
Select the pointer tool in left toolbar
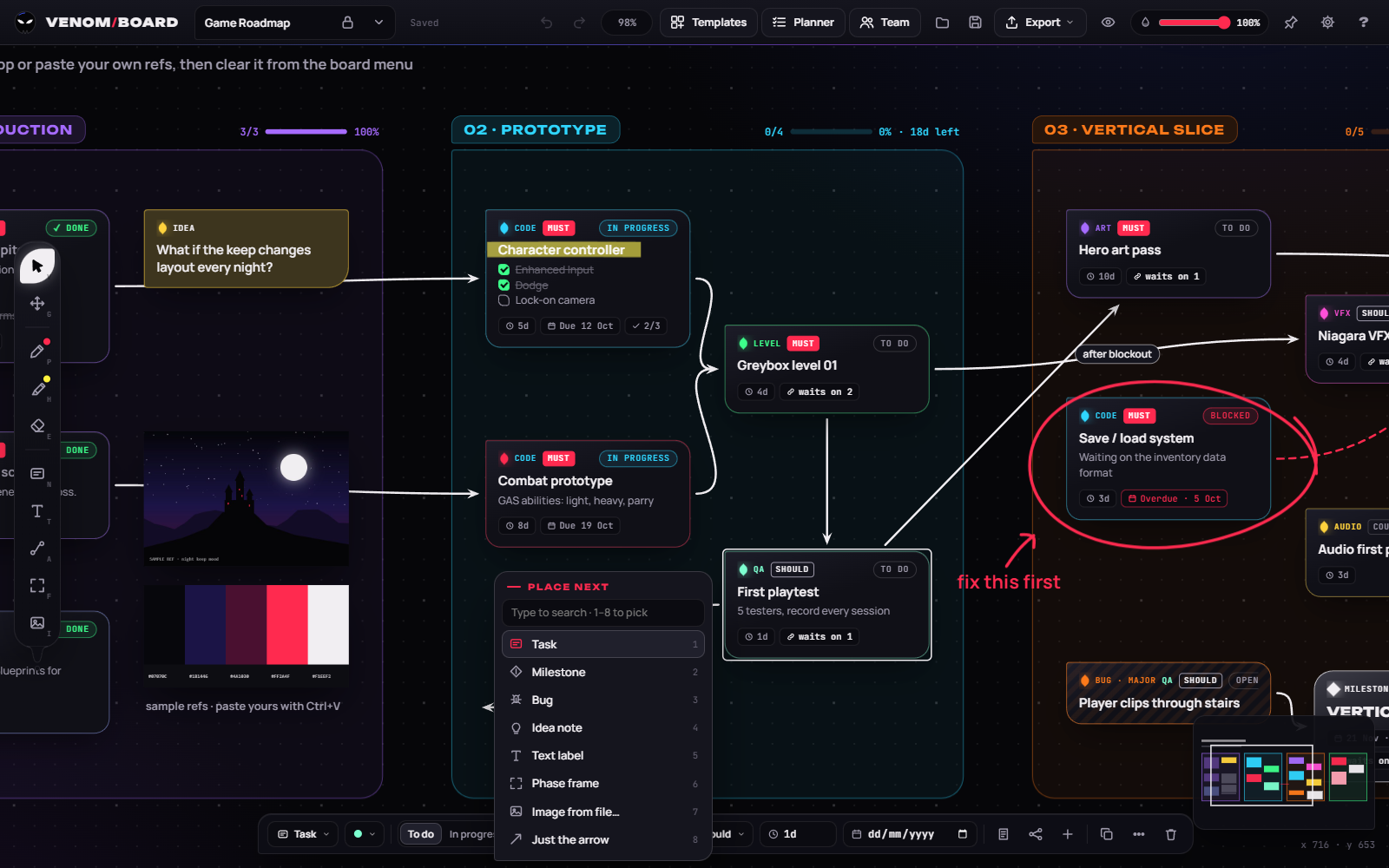(37, 266)
